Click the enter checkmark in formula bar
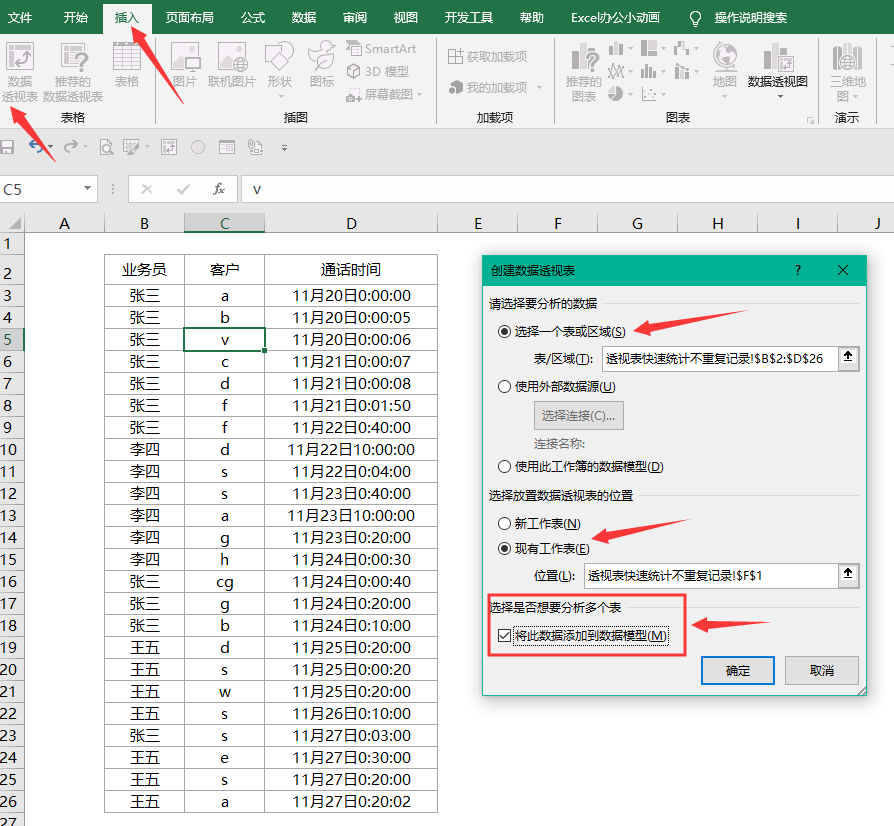894x826 pixels. 183,189
